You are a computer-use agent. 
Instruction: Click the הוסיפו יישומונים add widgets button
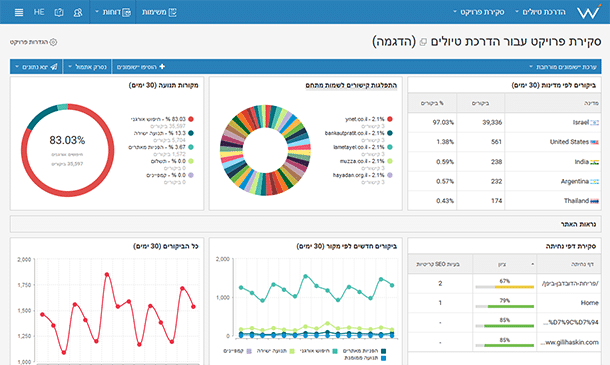(141, 67)
